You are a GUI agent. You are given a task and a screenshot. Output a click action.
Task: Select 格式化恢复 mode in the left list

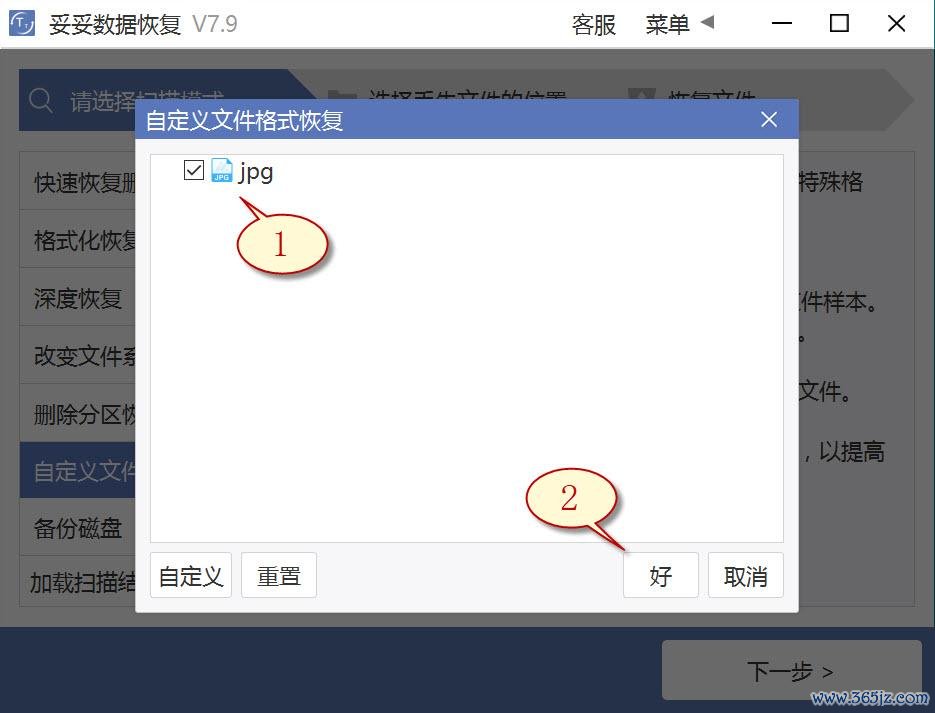[78, 239]
